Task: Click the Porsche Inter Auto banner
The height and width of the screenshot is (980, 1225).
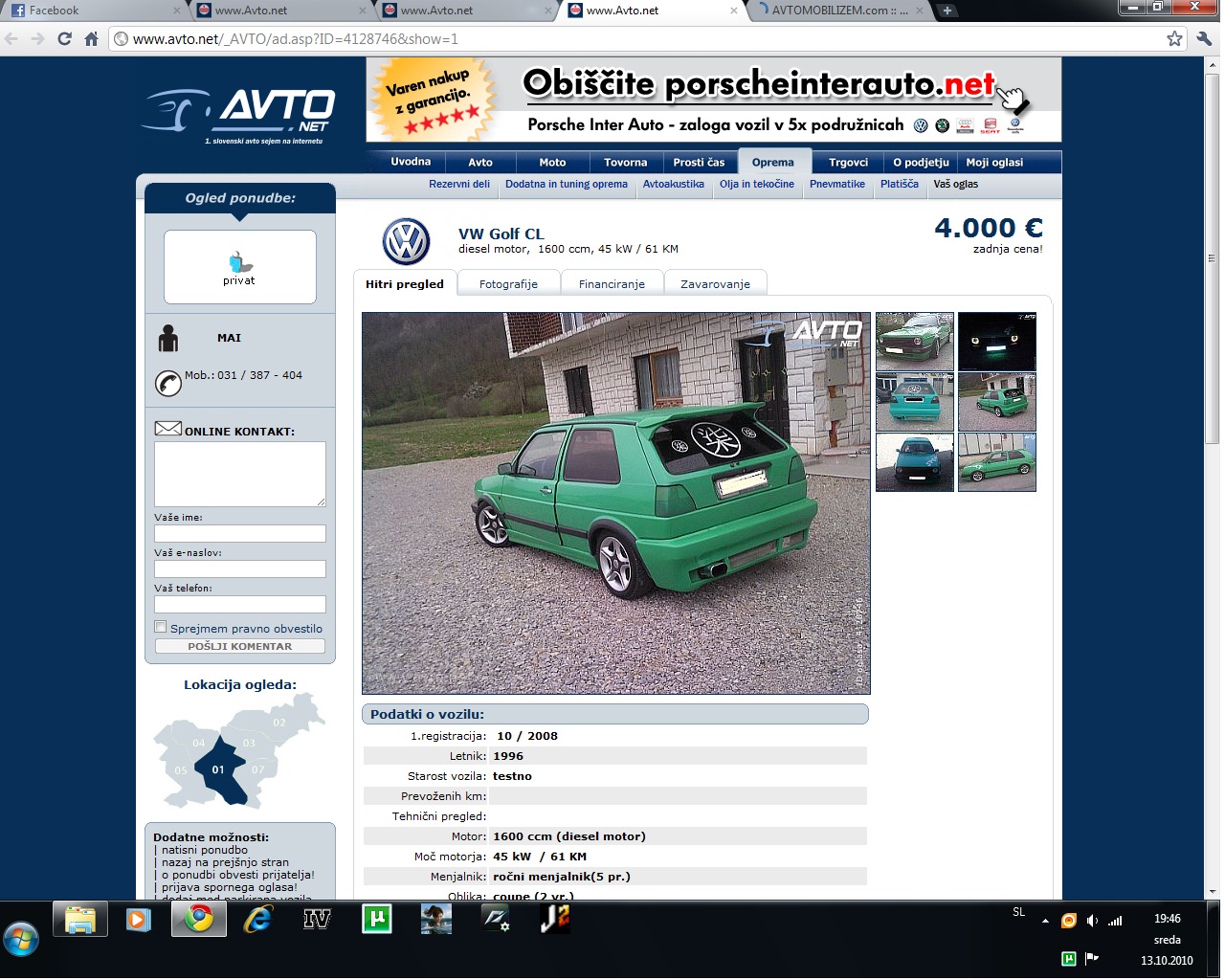Action: coord(714,100)
